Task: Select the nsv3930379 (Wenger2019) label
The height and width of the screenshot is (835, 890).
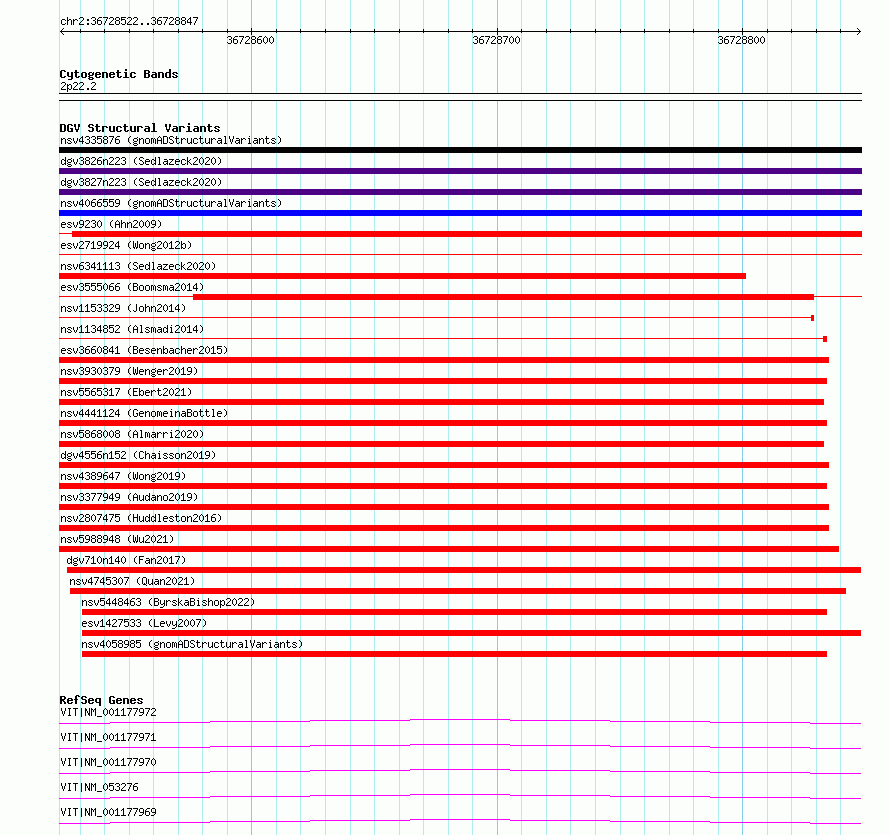Action: click(129, 371)
